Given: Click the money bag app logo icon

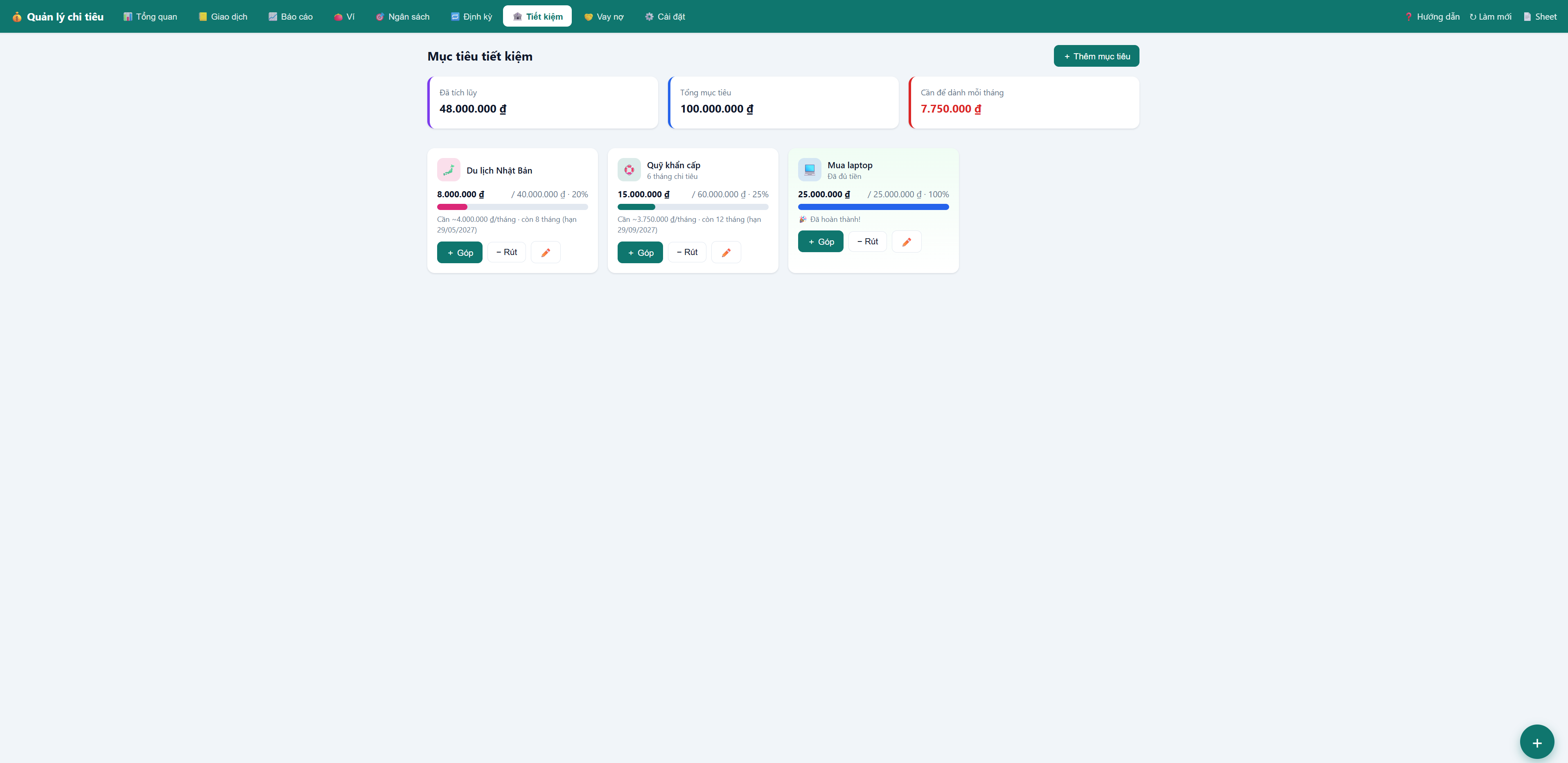Looking at the screenshot, I should 17,16.
